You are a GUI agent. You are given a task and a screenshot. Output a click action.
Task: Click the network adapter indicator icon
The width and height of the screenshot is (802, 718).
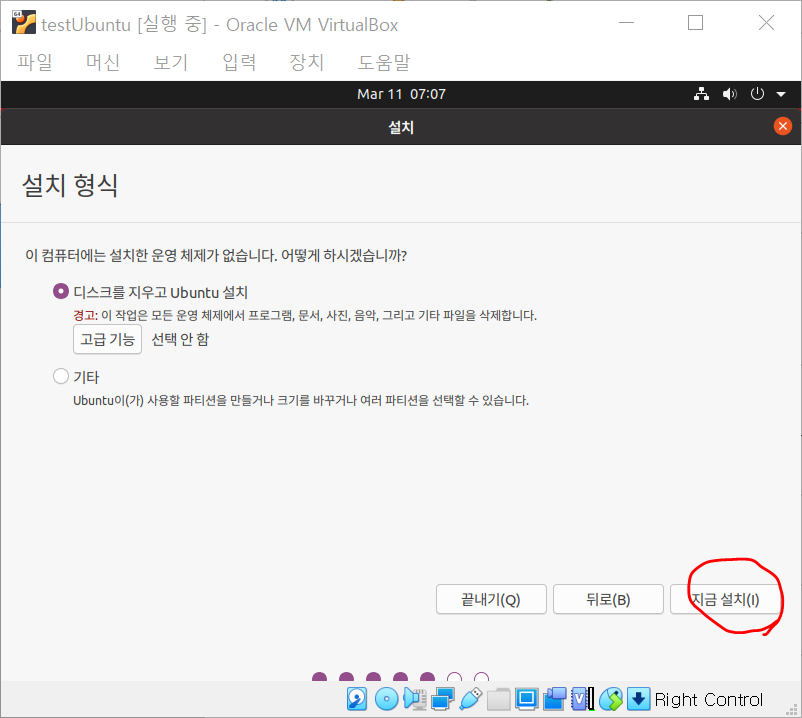[442, 699]
